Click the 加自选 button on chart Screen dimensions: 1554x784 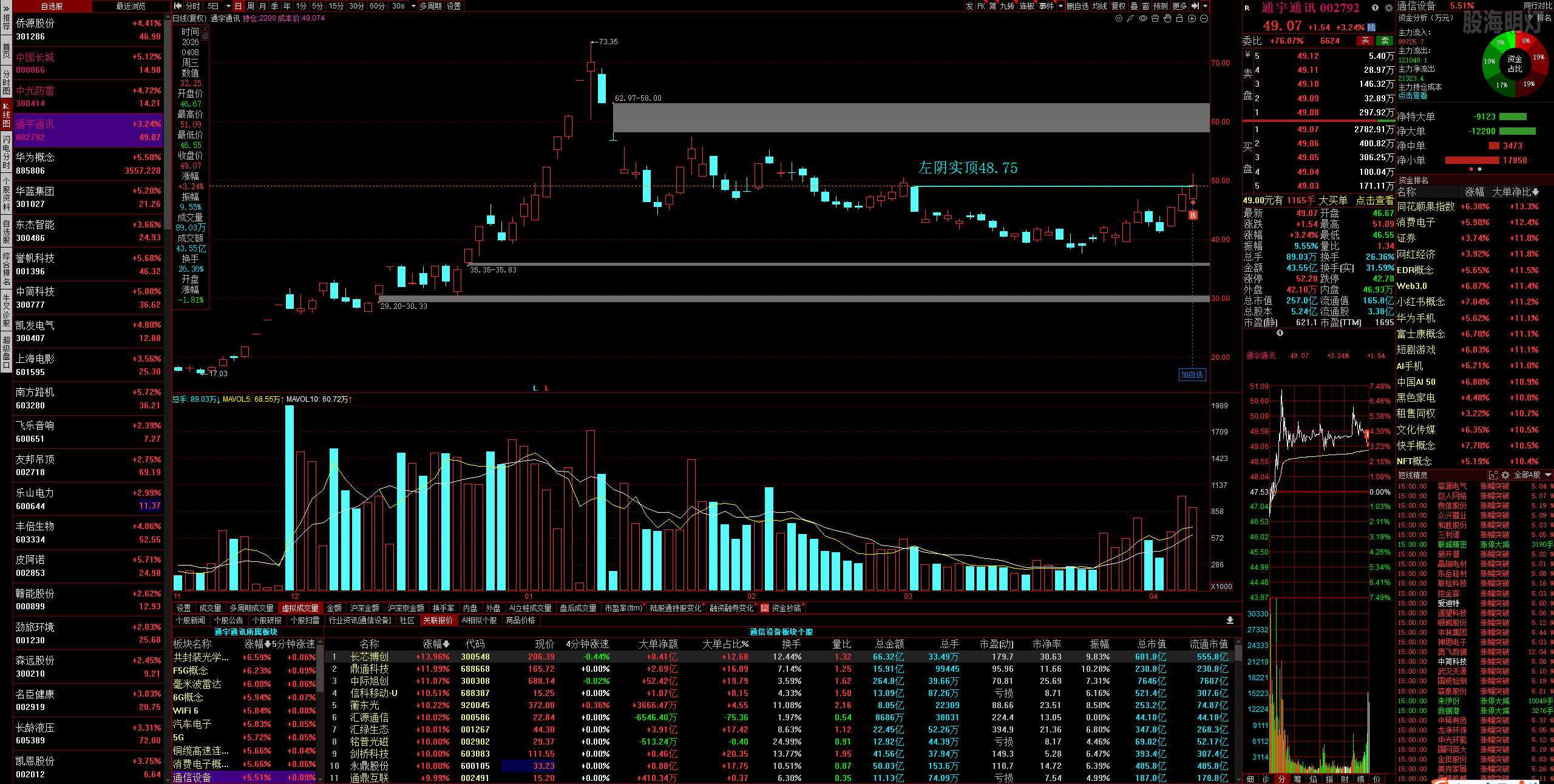[1192, 375]
